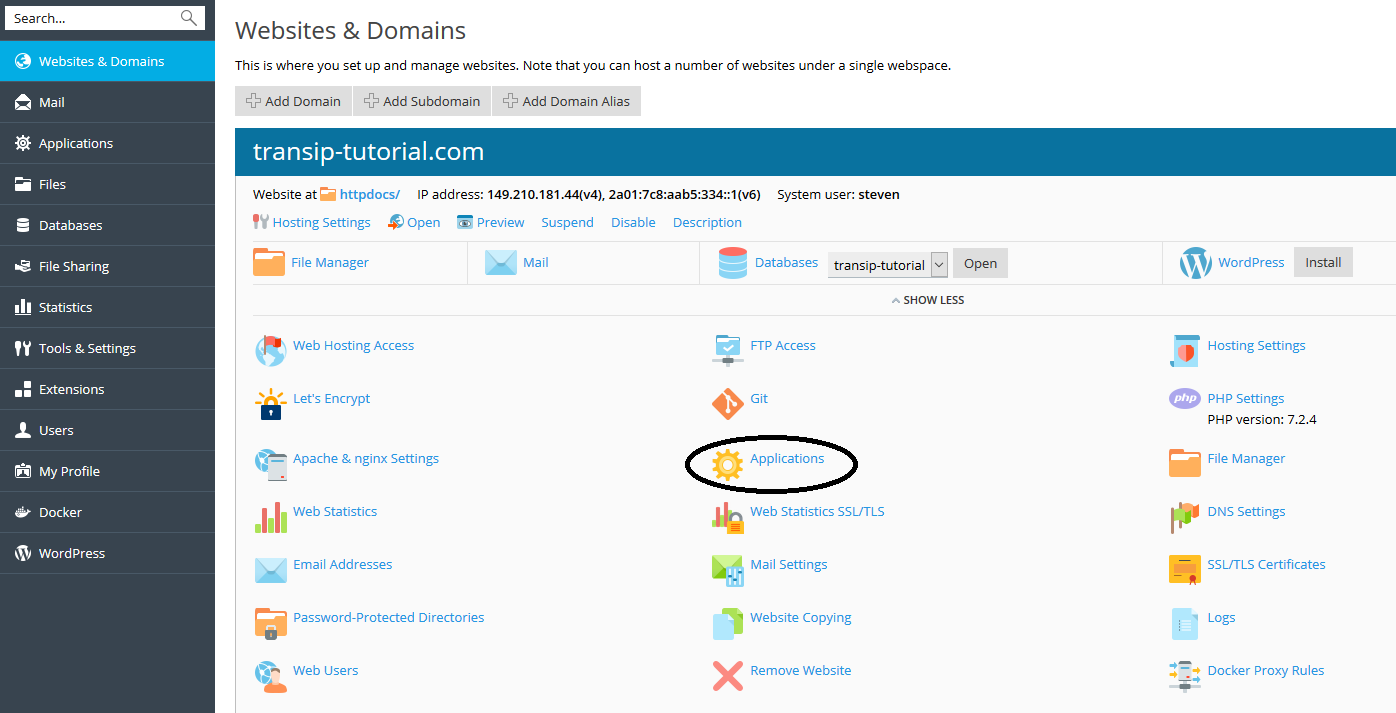
Task: Open Applications in the sidebar
Action: [x=107, y=143]
